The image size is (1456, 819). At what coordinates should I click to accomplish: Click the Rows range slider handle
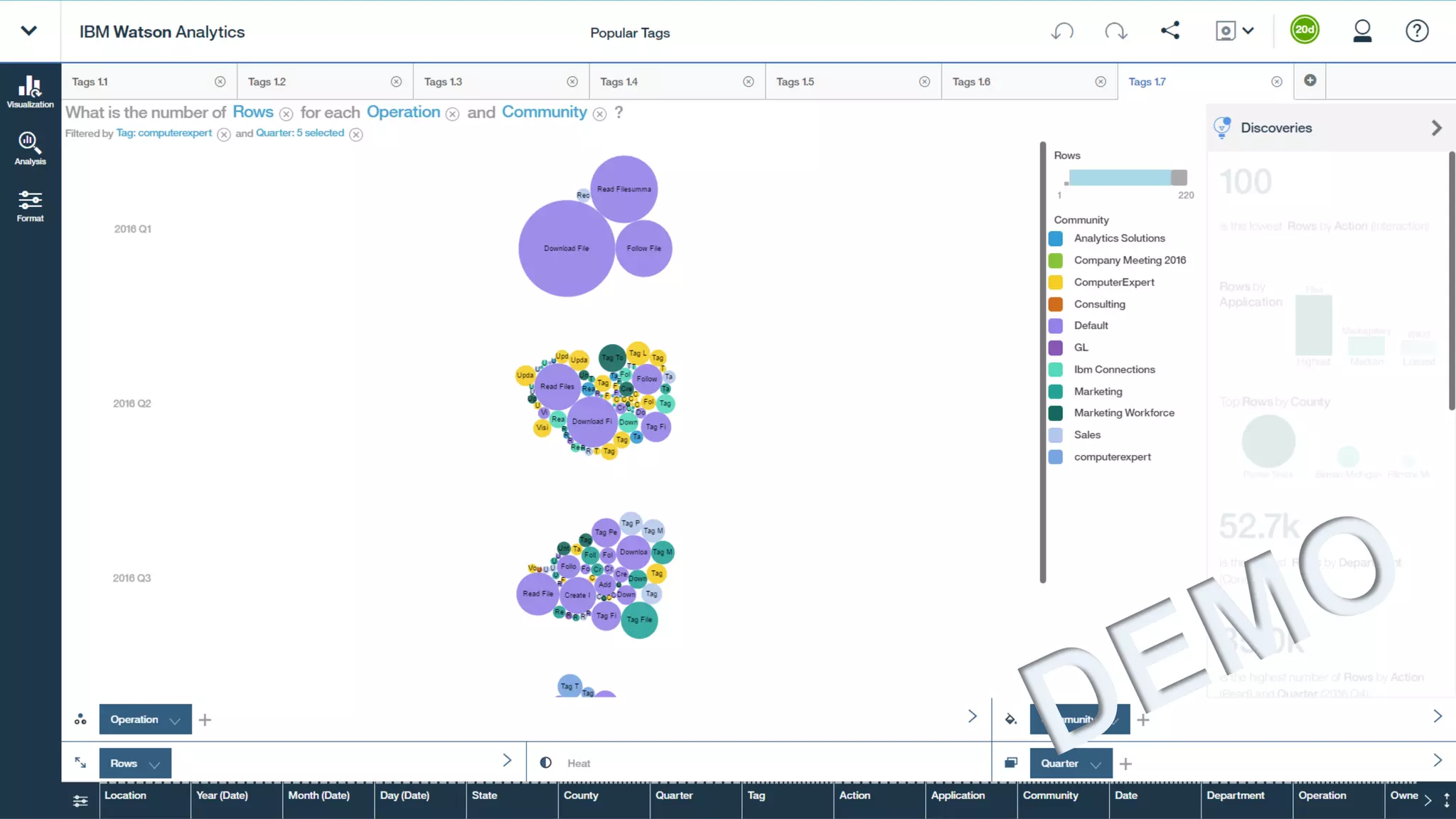tap(1179, 178)
